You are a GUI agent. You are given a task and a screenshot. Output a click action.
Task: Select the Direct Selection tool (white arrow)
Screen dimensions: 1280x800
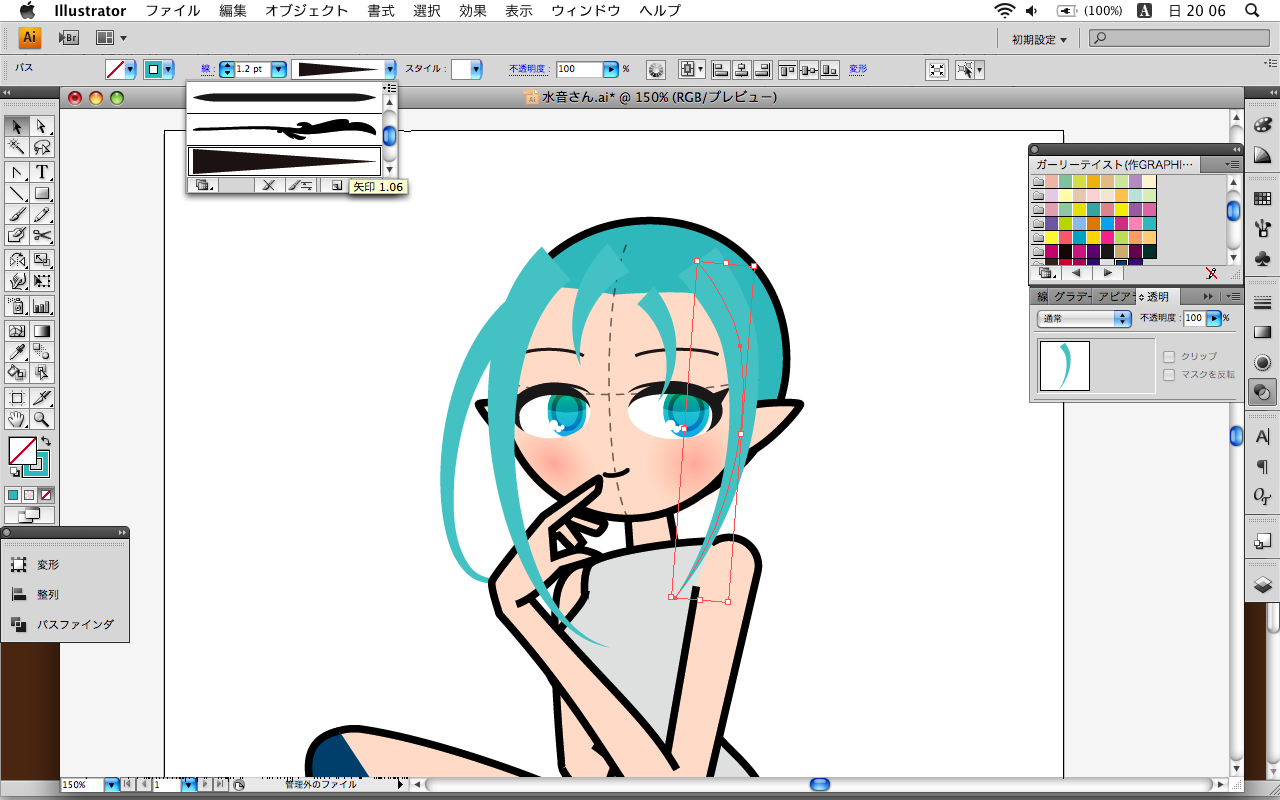42,127
